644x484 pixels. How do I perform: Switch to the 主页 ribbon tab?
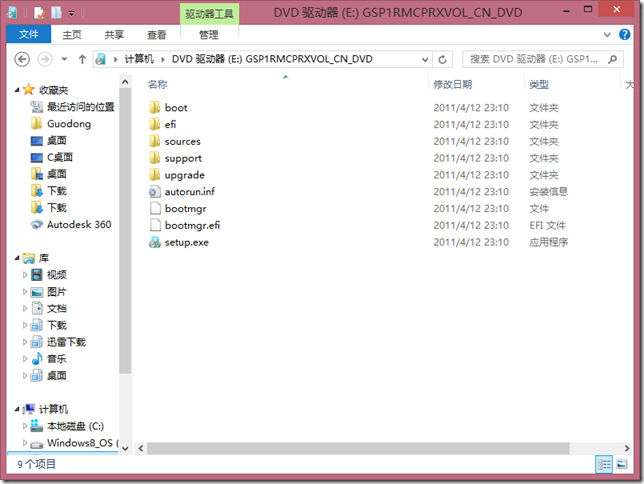pos(72,35)
